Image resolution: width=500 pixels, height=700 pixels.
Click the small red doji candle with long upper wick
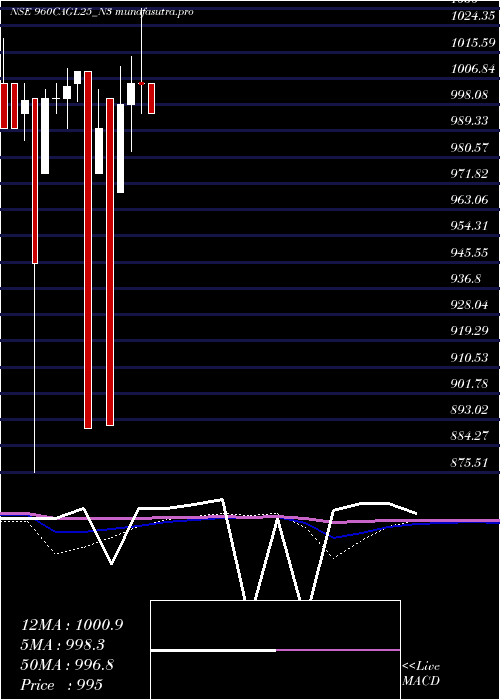tap(142, 83)
